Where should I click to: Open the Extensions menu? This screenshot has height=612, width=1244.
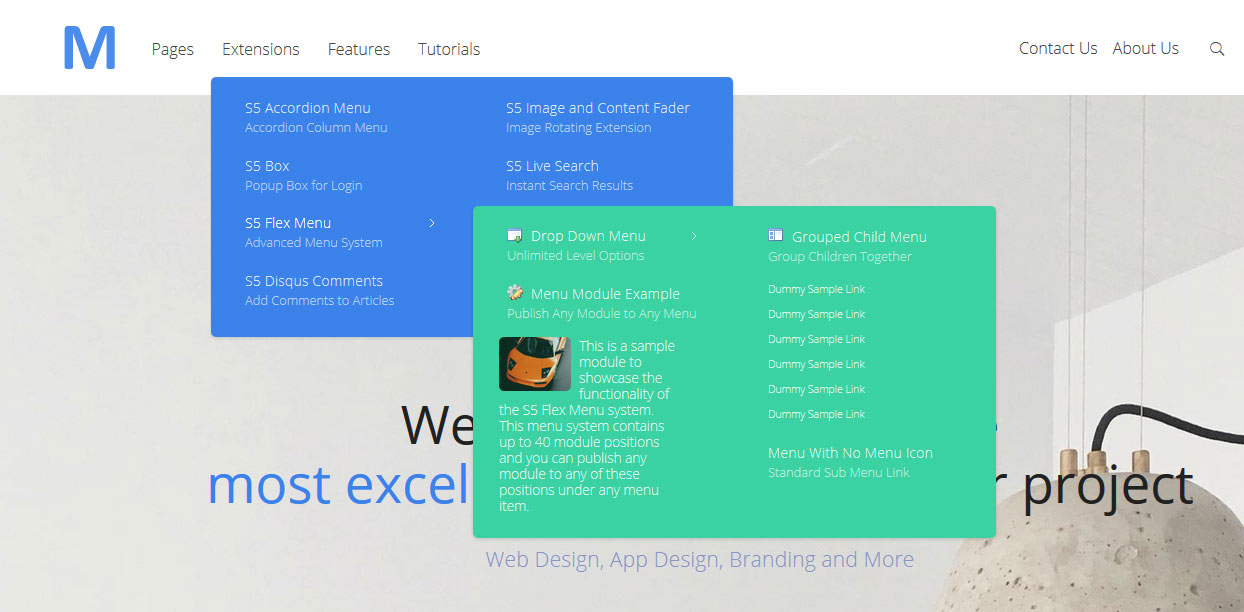point(261,49)
